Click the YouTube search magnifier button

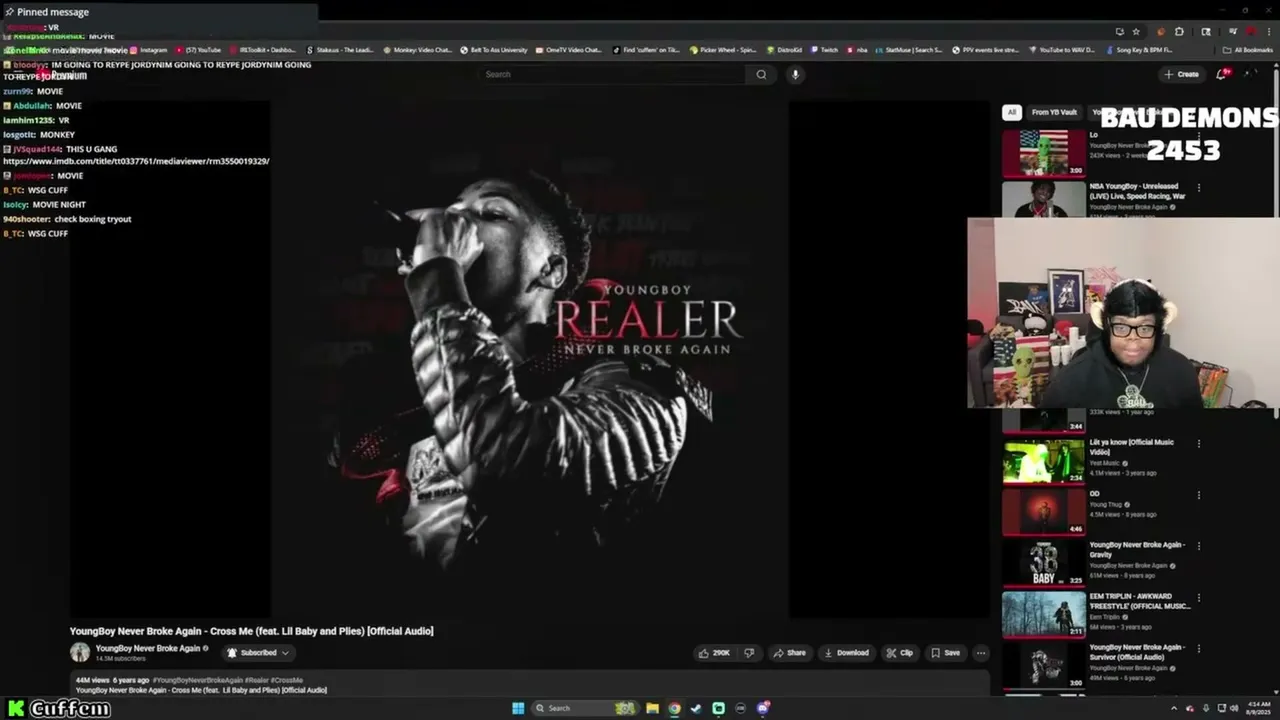coord(761,74)
